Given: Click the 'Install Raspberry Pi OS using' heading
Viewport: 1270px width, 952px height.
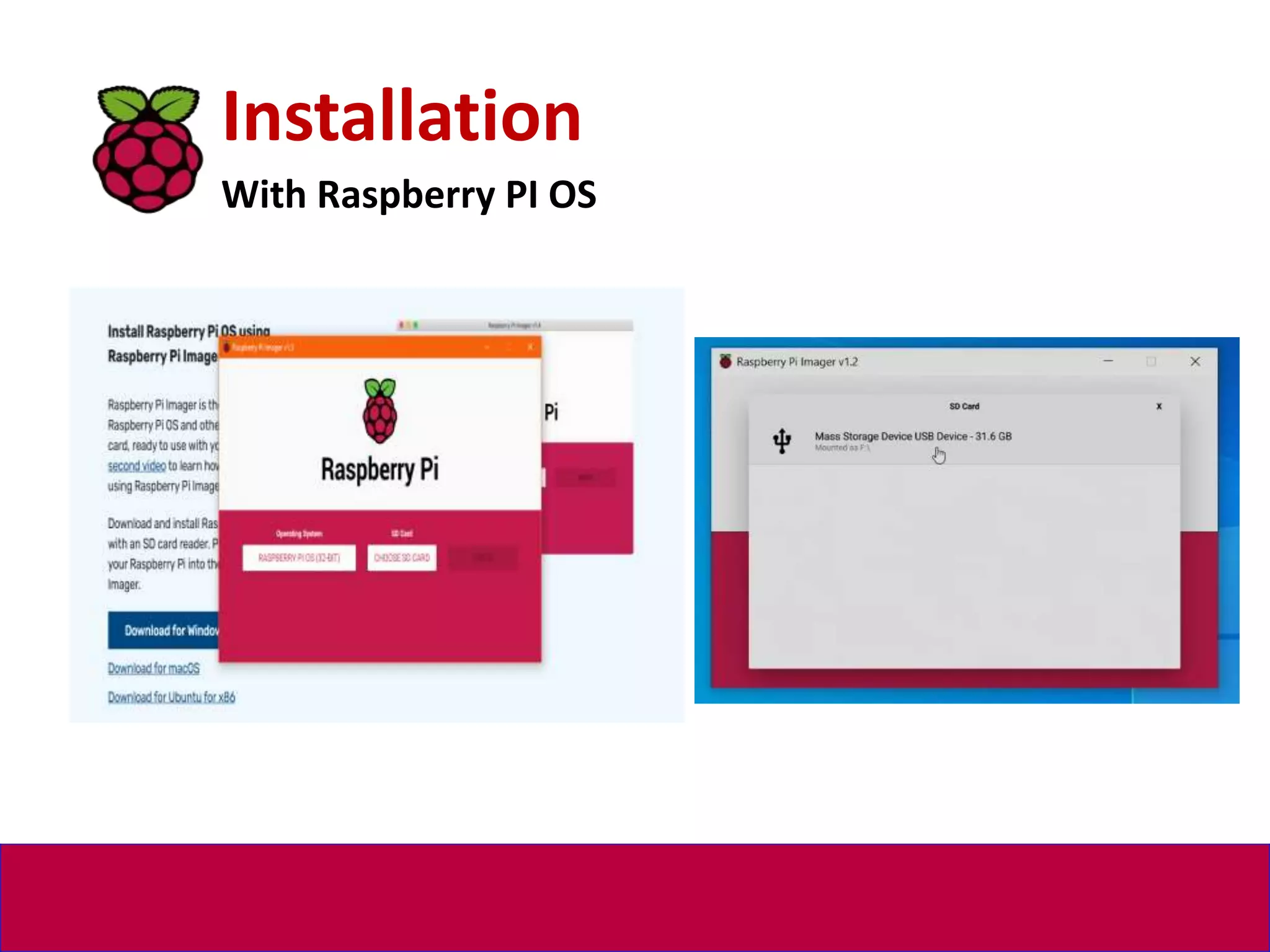Looking at the screenshot, I should tap(189, 332).
